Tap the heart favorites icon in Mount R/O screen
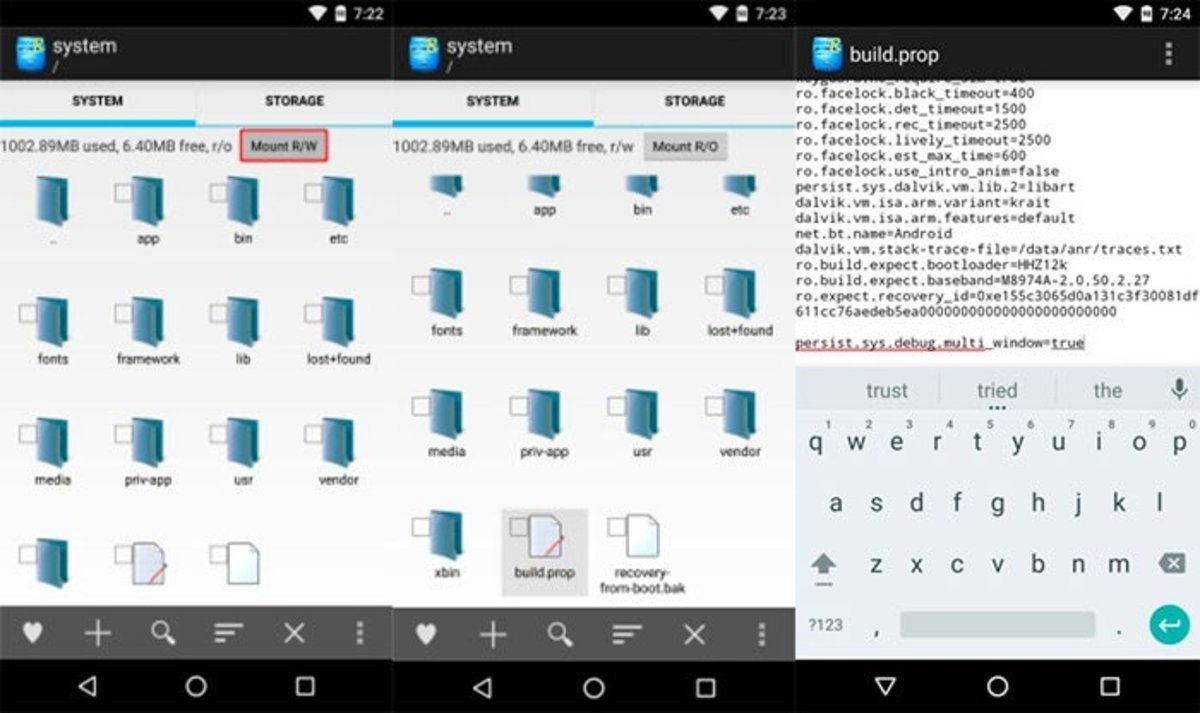The image size is (1200, 713). coord(426,633)
